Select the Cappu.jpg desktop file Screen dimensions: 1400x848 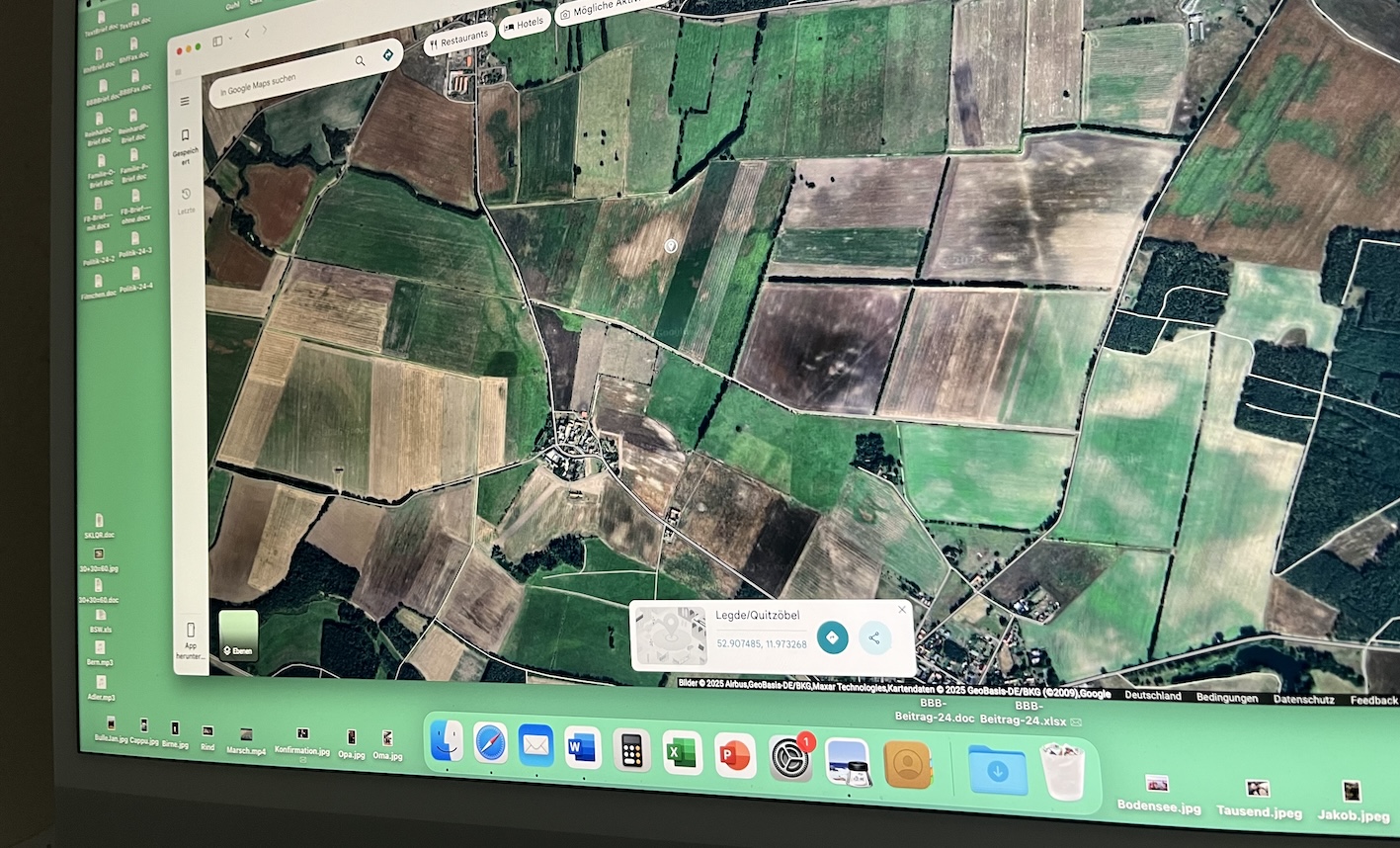point(144,732)
